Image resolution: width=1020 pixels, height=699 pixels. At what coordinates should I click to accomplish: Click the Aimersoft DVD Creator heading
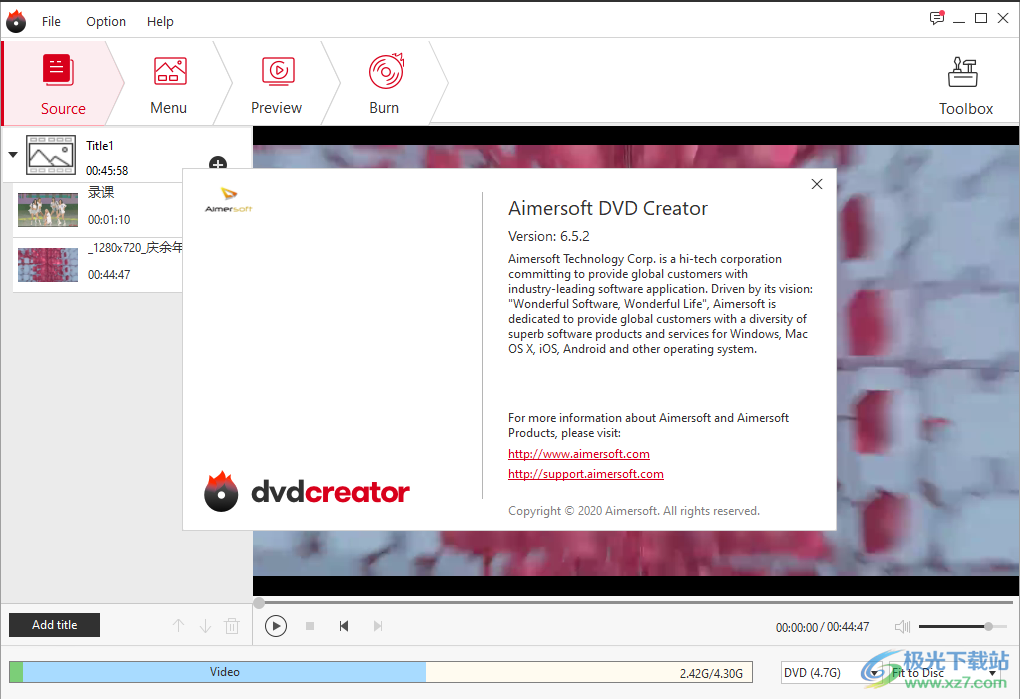[x=608, y=208]
